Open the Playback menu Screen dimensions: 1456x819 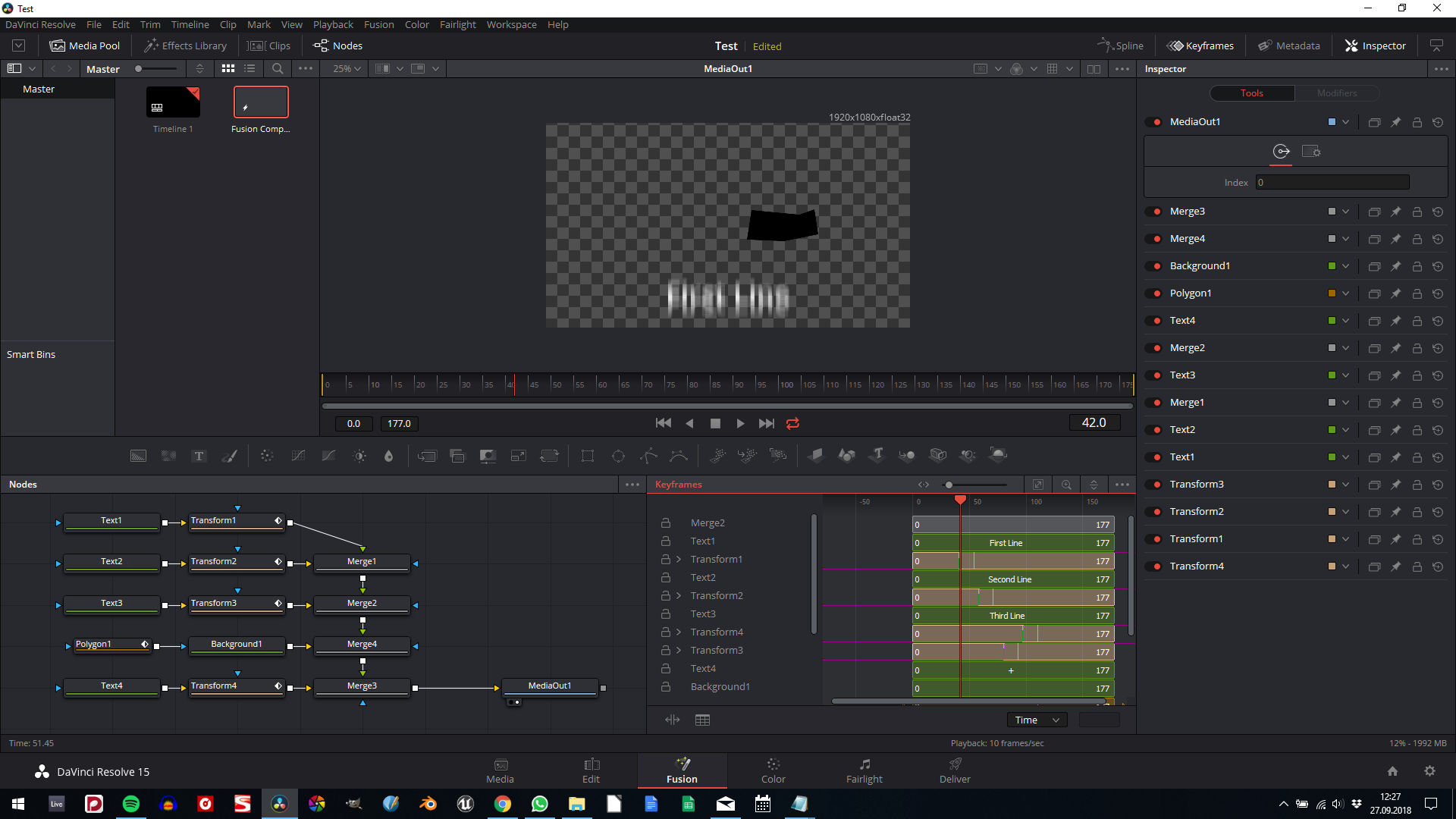pyautogui.click(x=333, y=24)
